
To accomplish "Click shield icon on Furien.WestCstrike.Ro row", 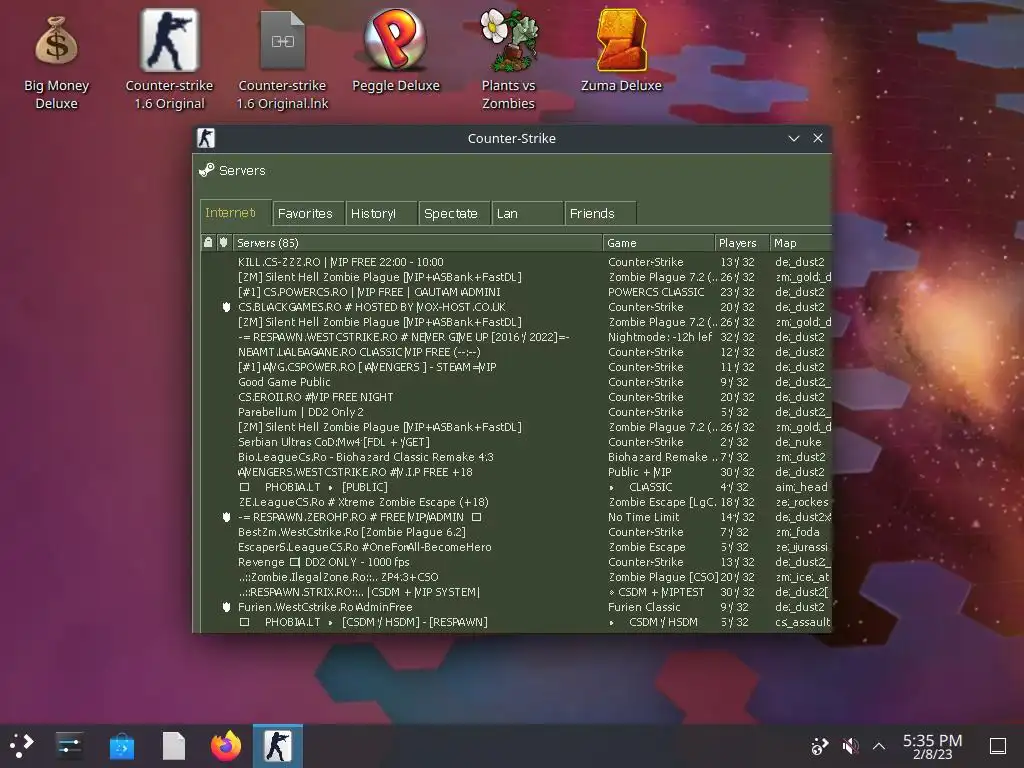I will [x=226, y=607].
